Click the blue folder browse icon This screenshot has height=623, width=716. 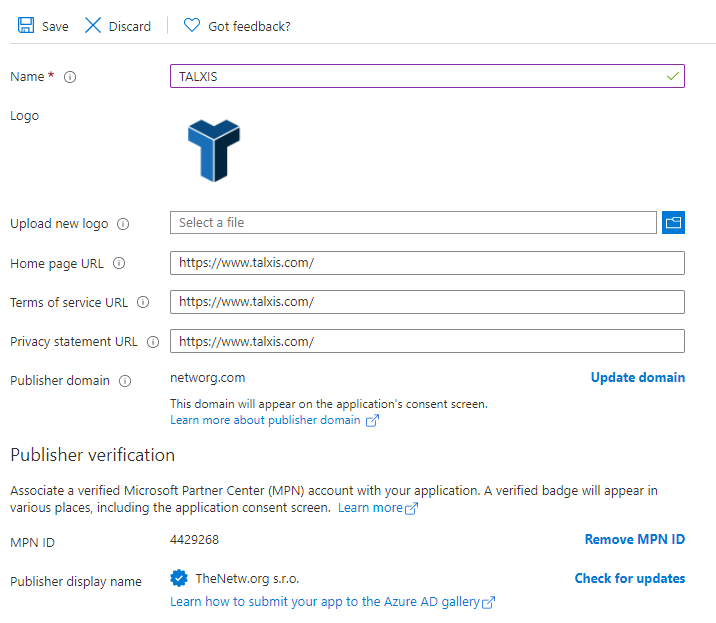click(673, 223)
